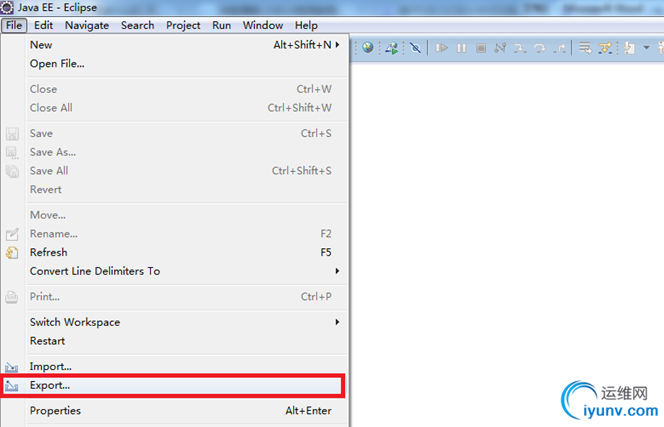Image resolution: width=664 pixels, height=427 pixels.
Task: Open the Web Browser globe toolbar icon
Action: (368, 47)
